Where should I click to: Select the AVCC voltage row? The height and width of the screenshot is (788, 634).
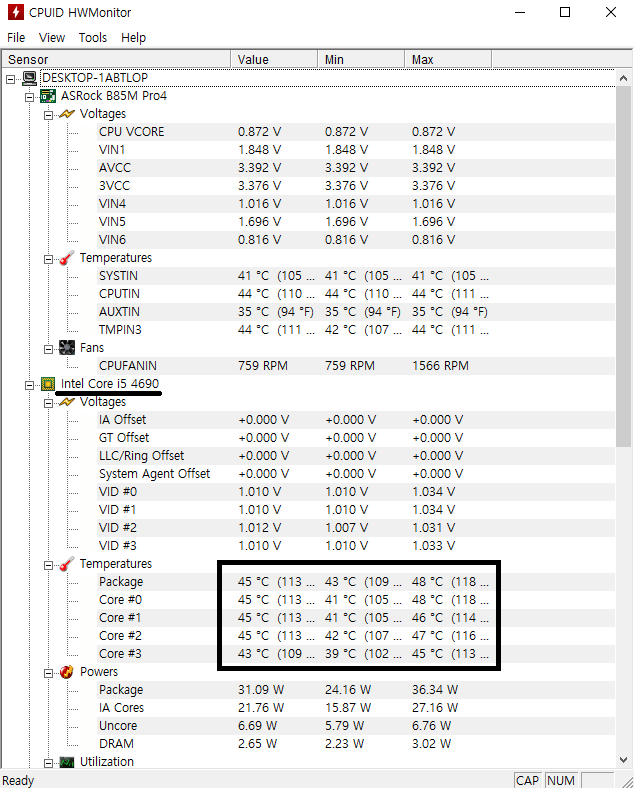[x=357, y=168]
